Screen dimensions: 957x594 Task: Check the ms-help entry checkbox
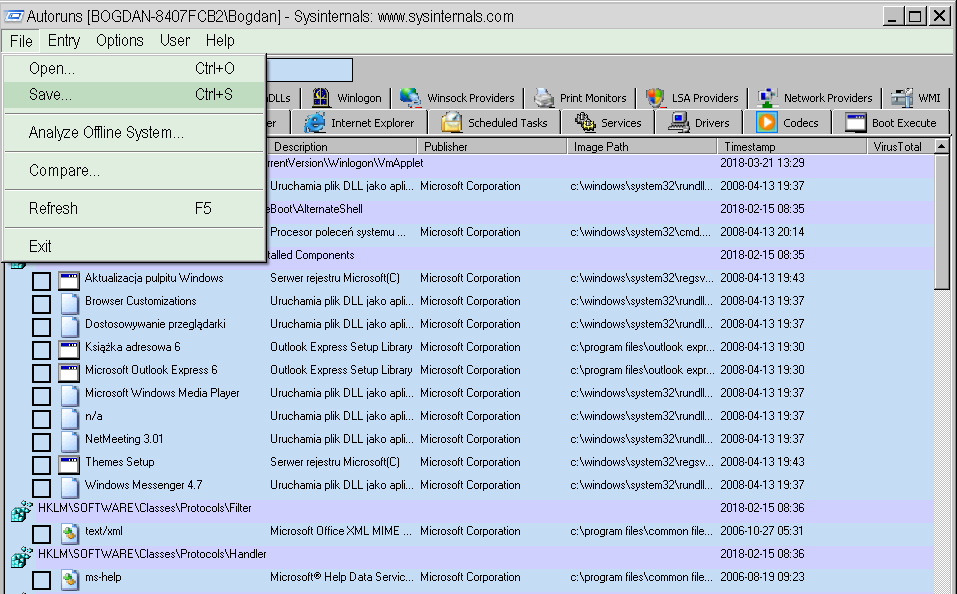(x=41, y=580)
